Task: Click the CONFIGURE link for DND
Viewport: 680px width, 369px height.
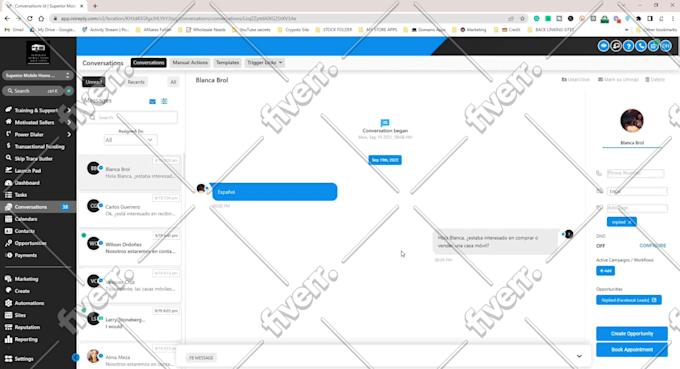Action: (653, 246)
